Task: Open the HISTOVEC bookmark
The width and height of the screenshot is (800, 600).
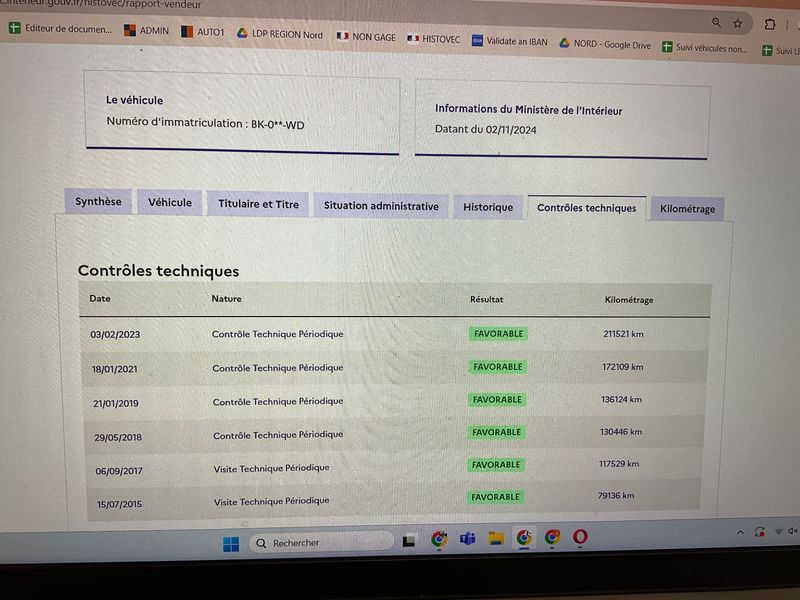Action: tap(433, 38)
